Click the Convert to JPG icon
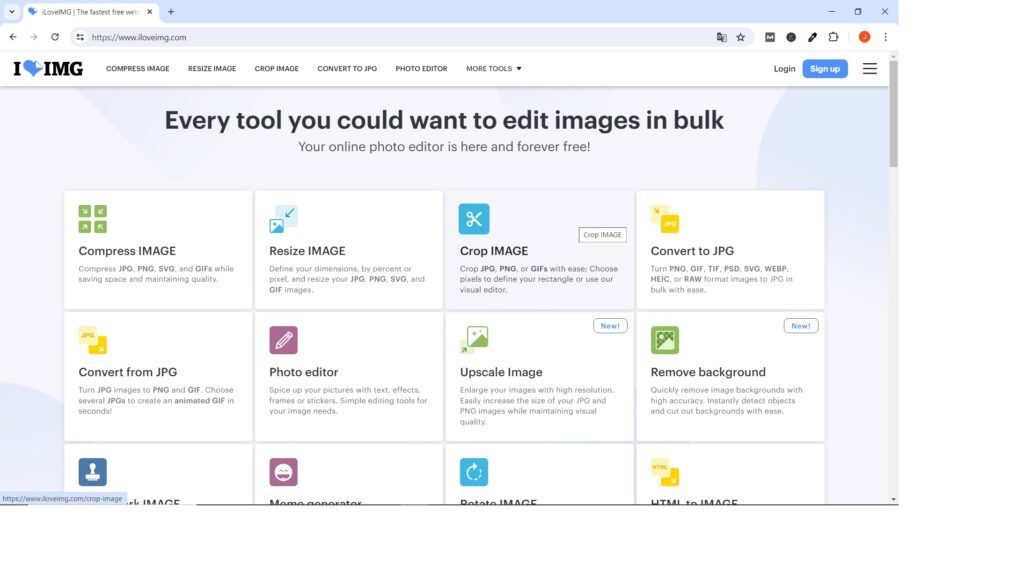The height and width of the screenshot is (576, 1024). coord(665,219)
